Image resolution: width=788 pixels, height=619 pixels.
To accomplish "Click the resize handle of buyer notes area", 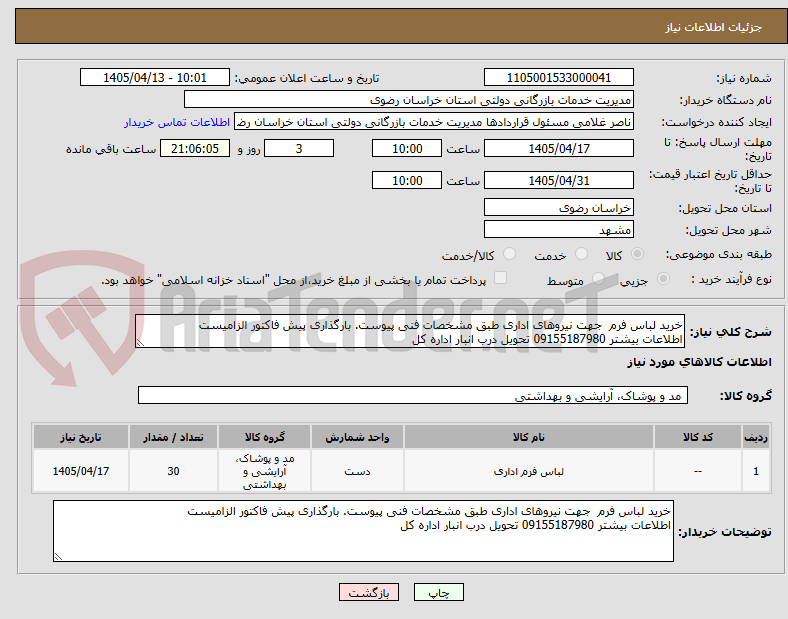I will (58, 557).
